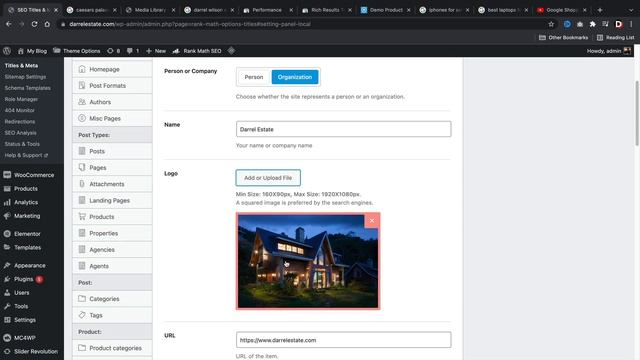This screenshot has height=360, width=640.
Task: Open Schema Templates submenu link
Action: coord(28,88)
